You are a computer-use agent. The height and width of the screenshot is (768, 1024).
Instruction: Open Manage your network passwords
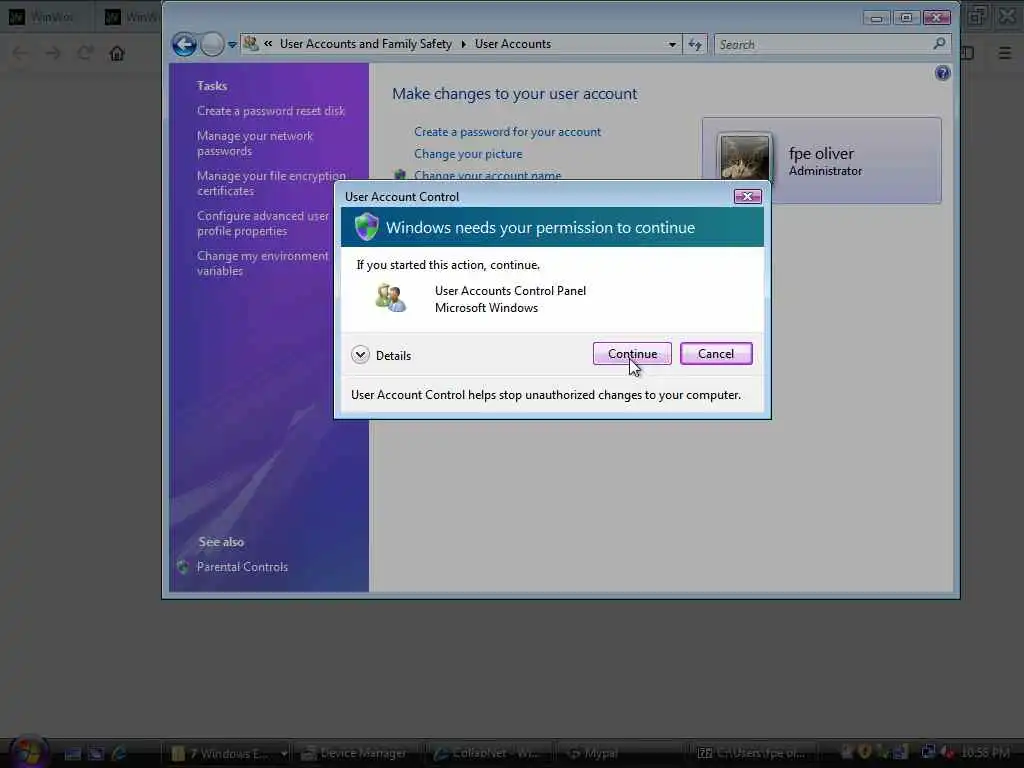coord(255,143)
